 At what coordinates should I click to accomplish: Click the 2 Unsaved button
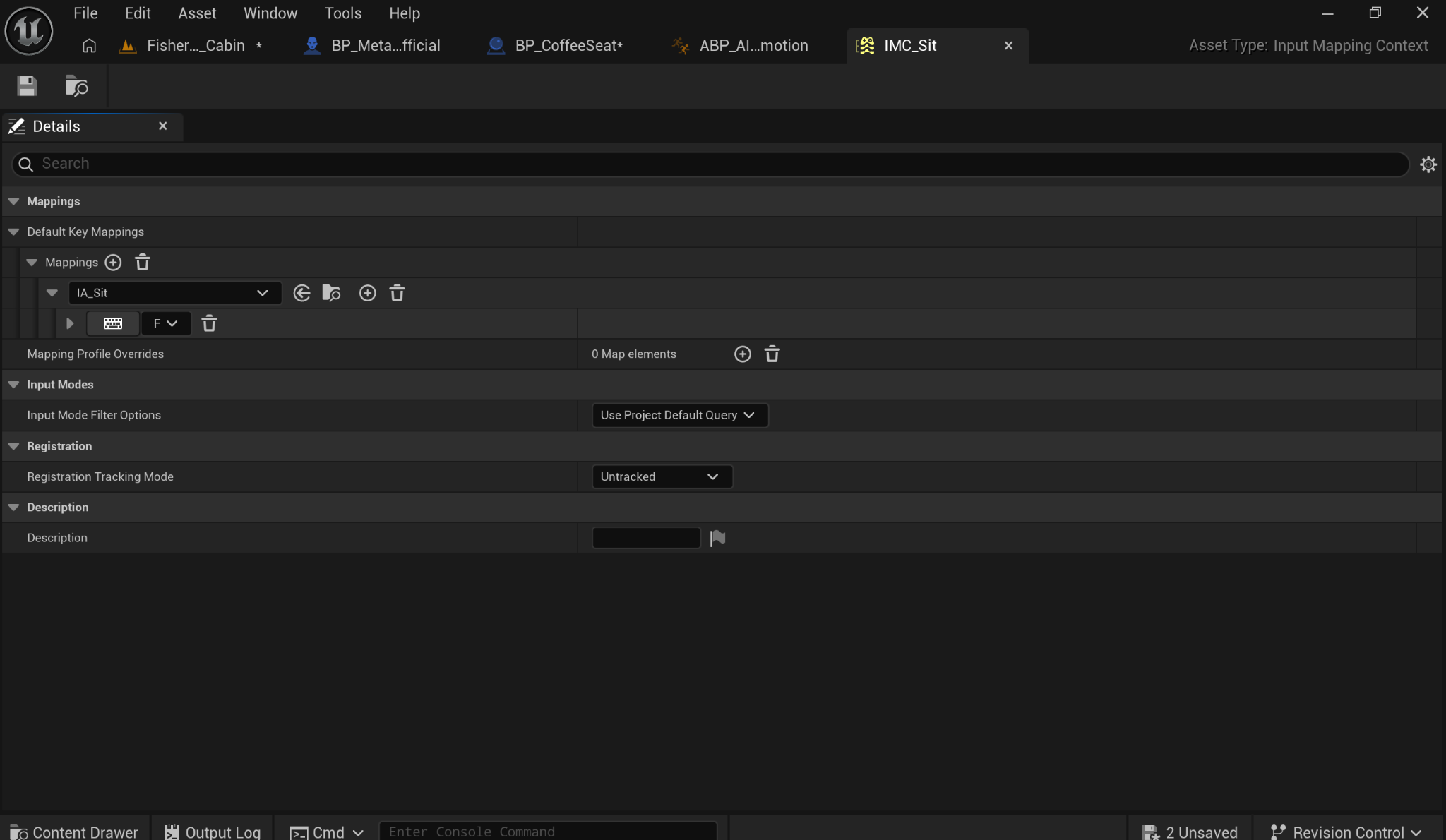[1190, 832]
